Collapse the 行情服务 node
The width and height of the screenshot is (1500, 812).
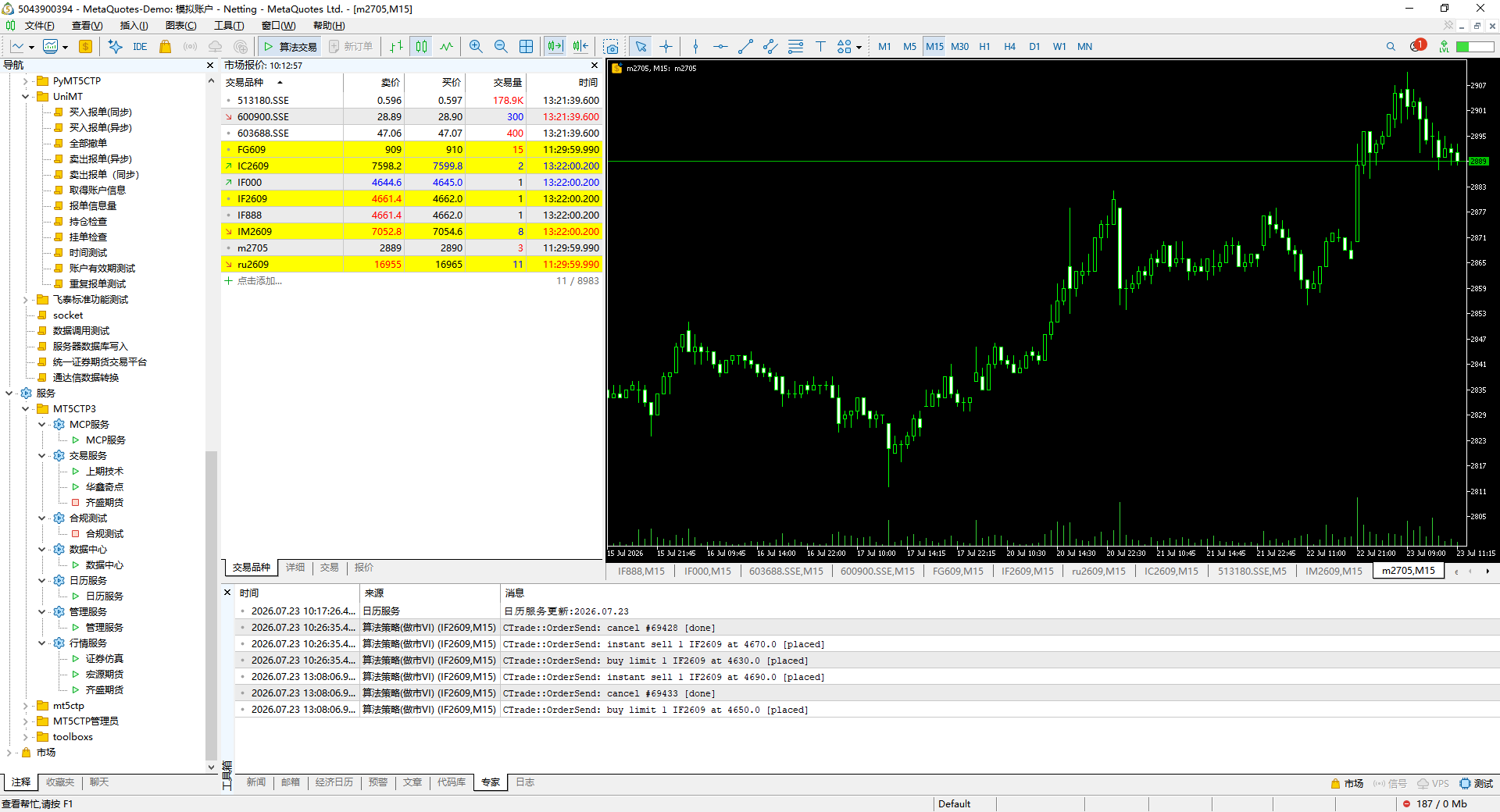pyautogui.click(x=42, y=643)
